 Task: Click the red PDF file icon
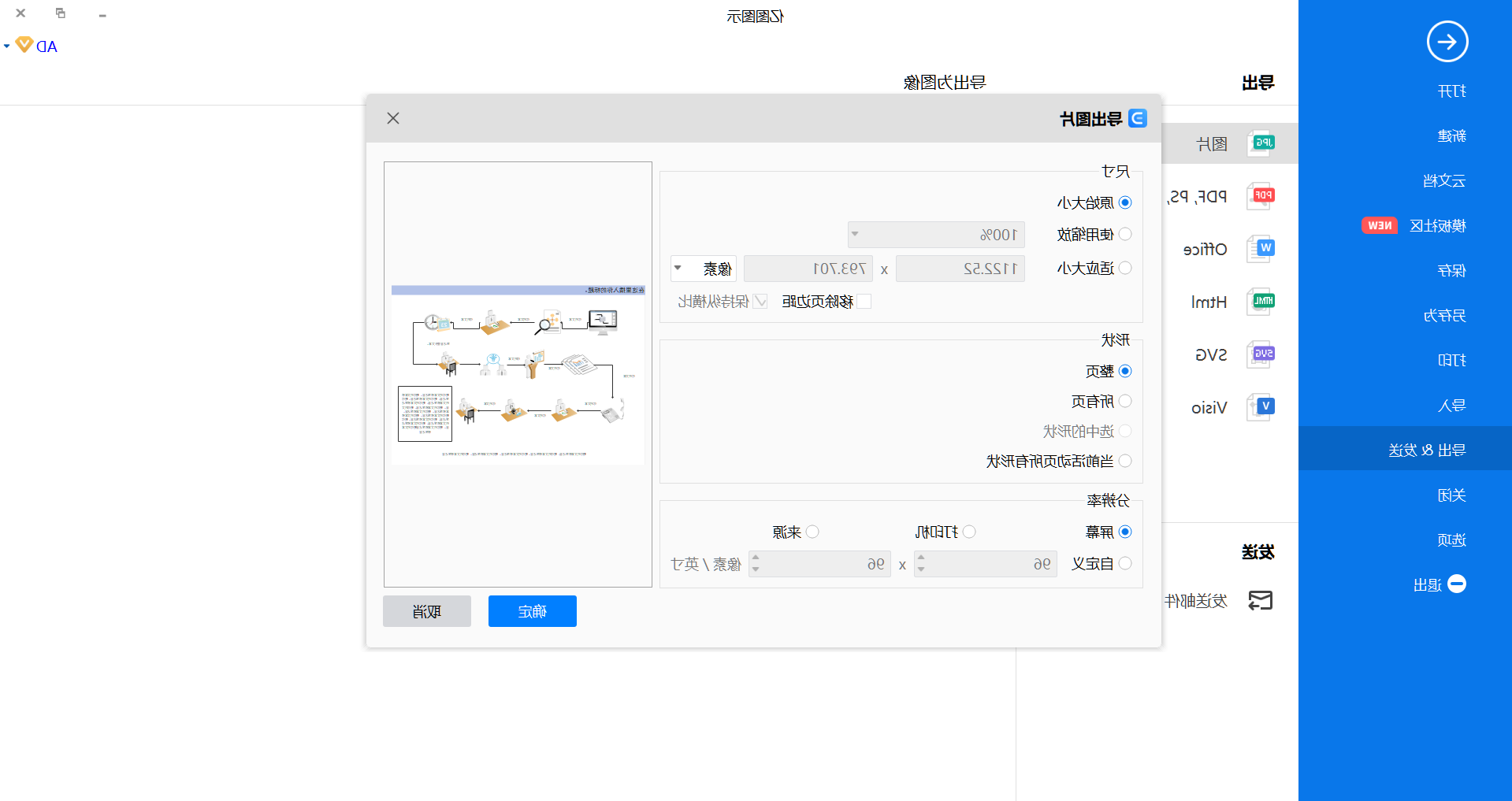pyautogui.click(x=1261, y=196)
